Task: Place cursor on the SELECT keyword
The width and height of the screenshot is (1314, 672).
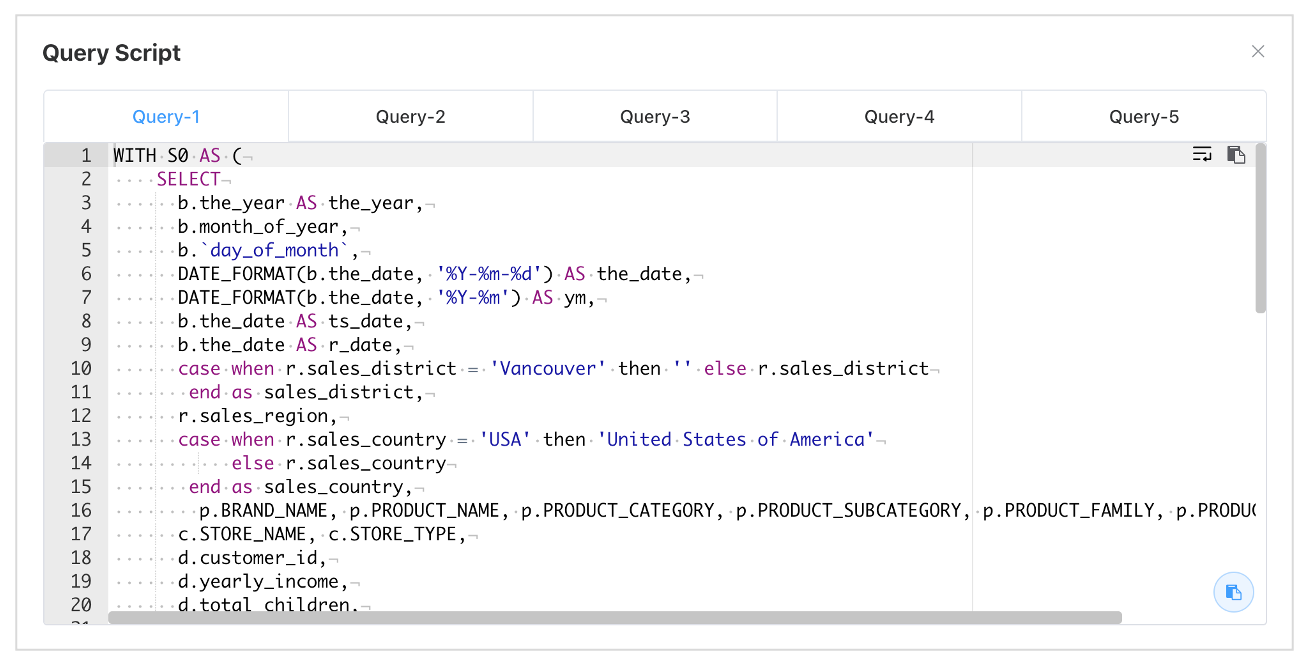Action: (189, 179)
